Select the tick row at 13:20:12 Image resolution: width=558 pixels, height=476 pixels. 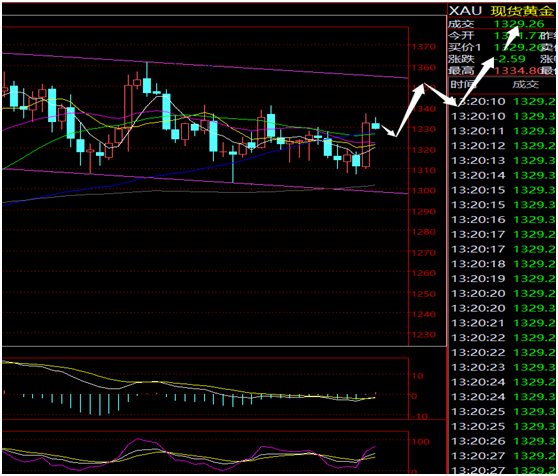click(x=503, y=146)
